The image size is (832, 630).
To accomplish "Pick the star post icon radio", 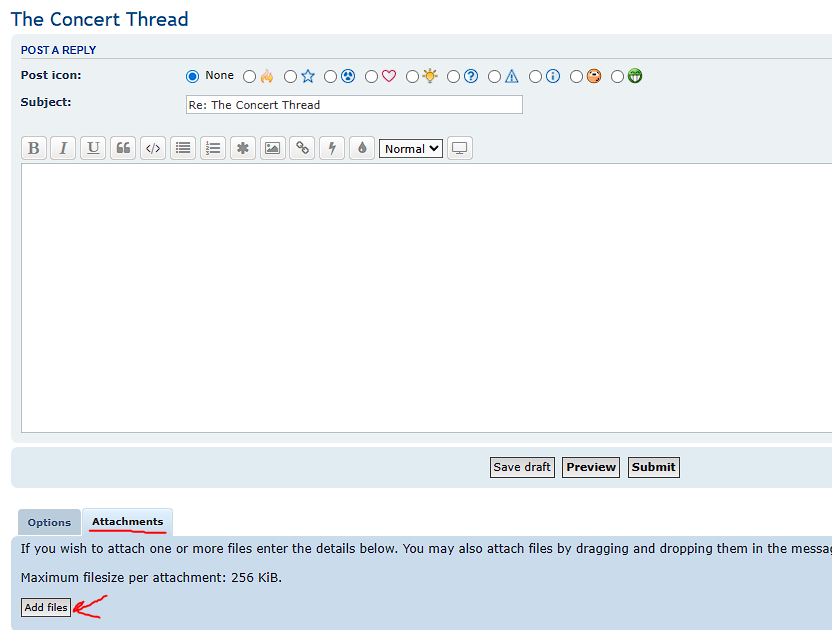I will pos(291,76).
